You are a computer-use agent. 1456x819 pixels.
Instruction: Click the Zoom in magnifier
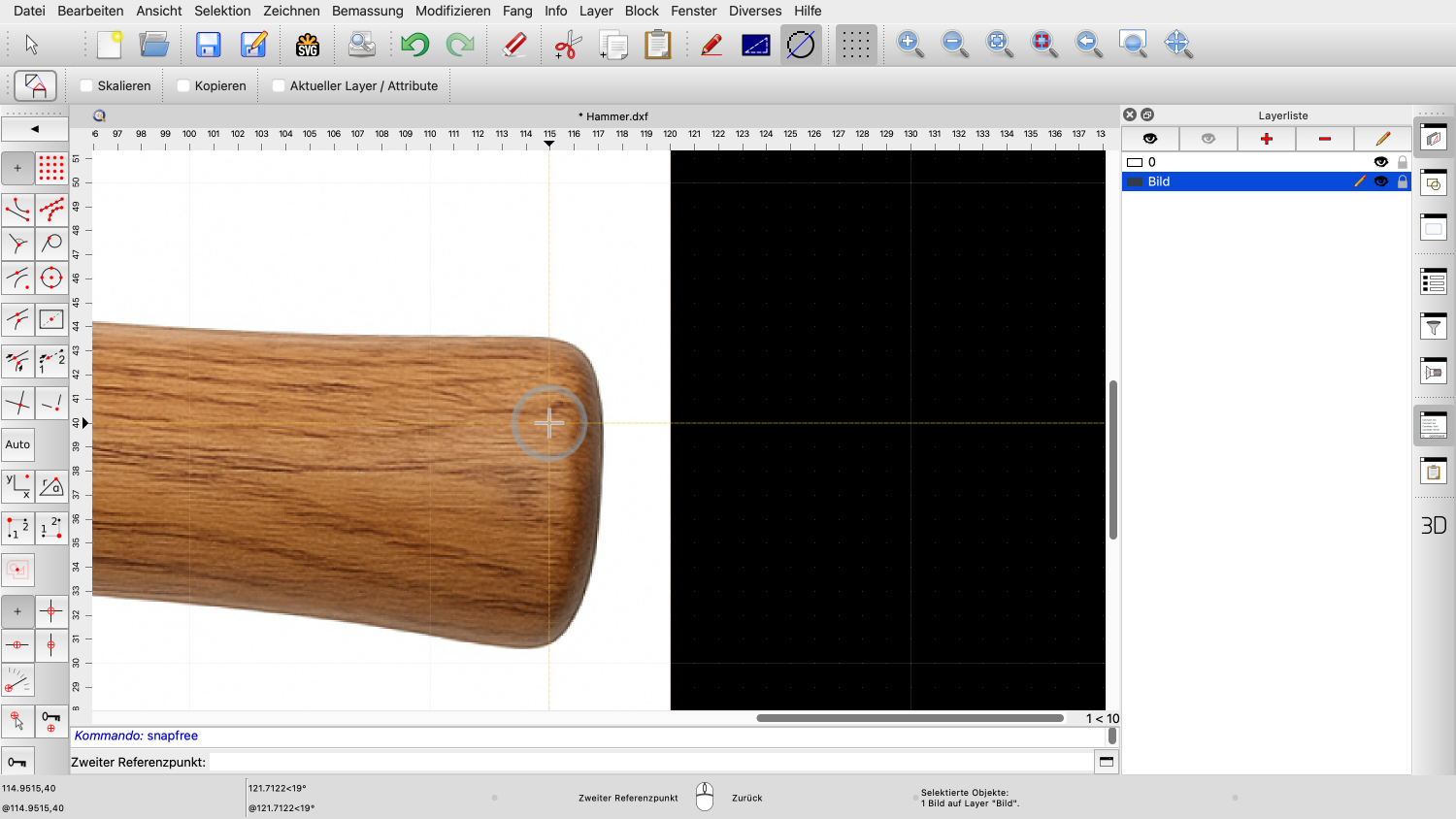pos(910,44)
